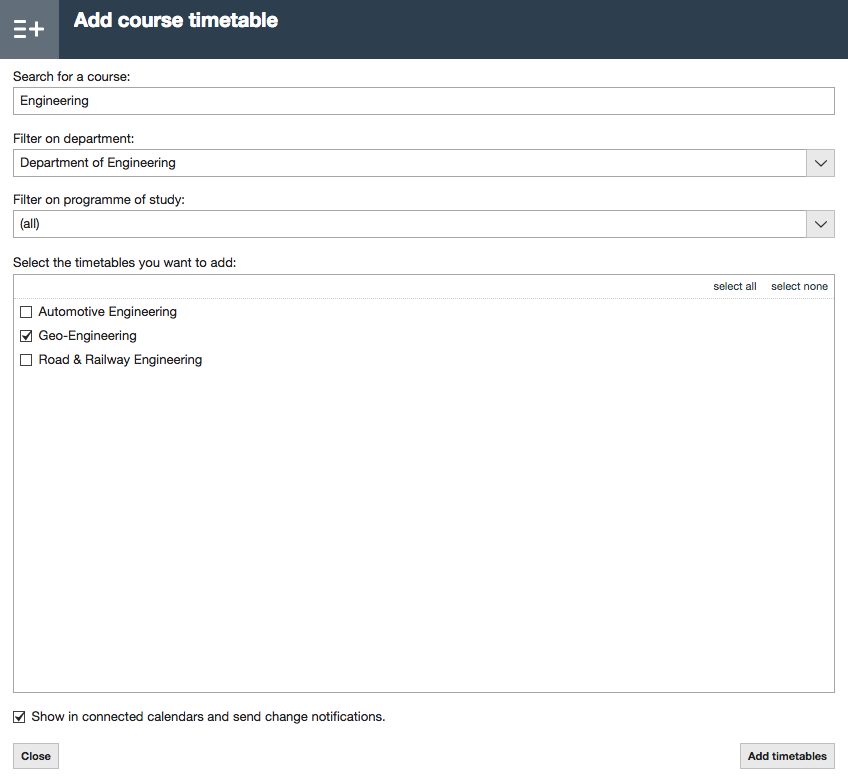Viewport: 848px width, 779px height.
Task: Expand the Department of Engineering selector
Action: (x=820, y=162)
